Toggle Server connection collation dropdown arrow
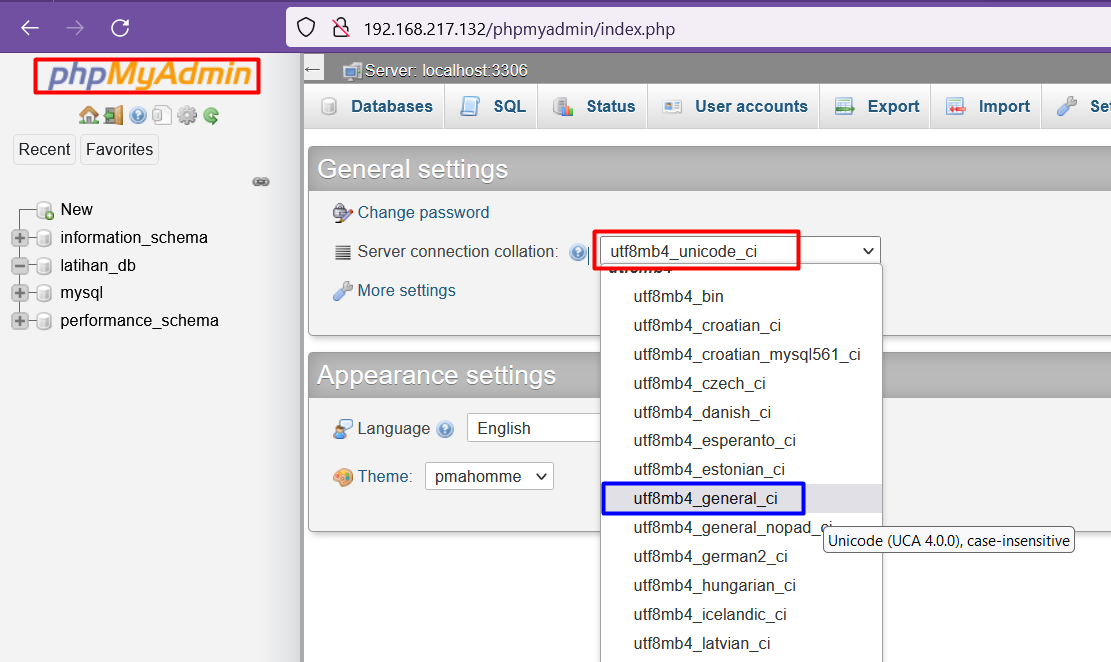Image resolution: width=1111 pixels, height=662 pixels. pyautogui.click(x=868, y=251)
